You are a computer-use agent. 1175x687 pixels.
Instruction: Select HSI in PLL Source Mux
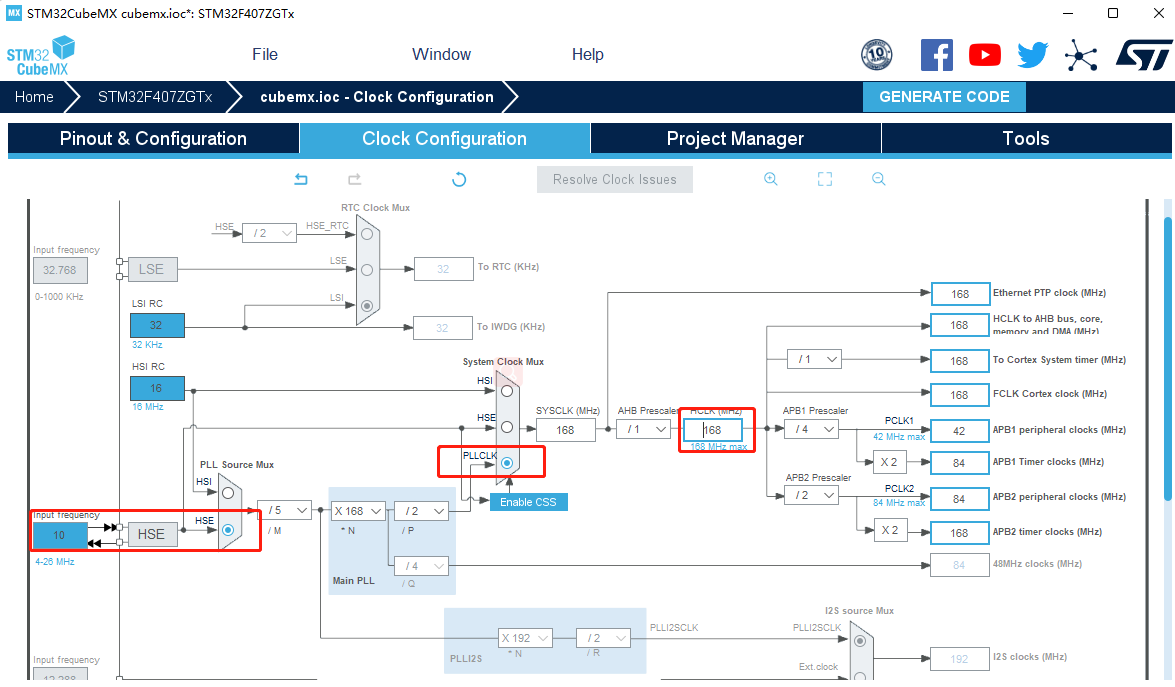pos(229,493)
